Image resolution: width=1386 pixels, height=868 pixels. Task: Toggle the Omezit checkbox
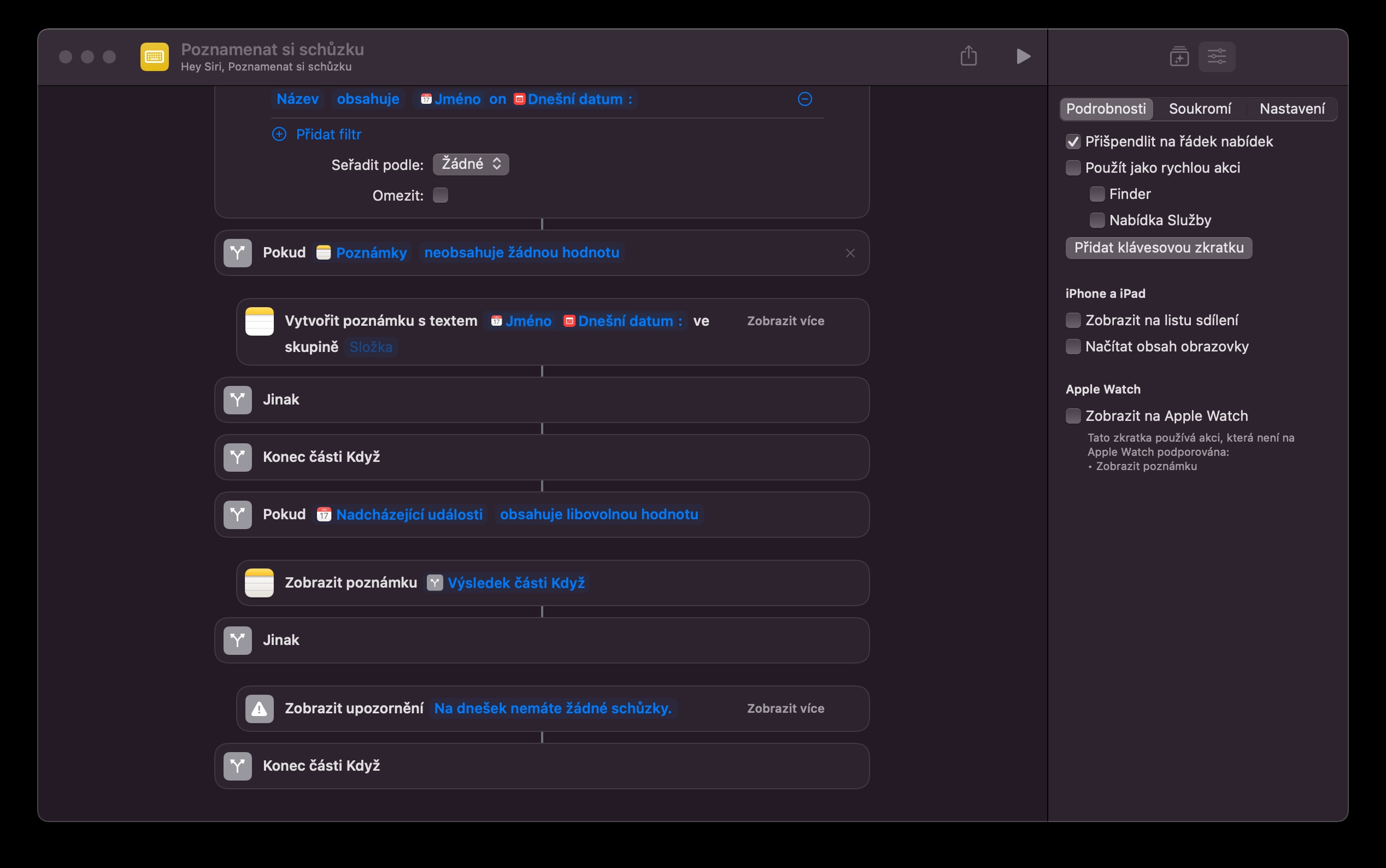440,195
